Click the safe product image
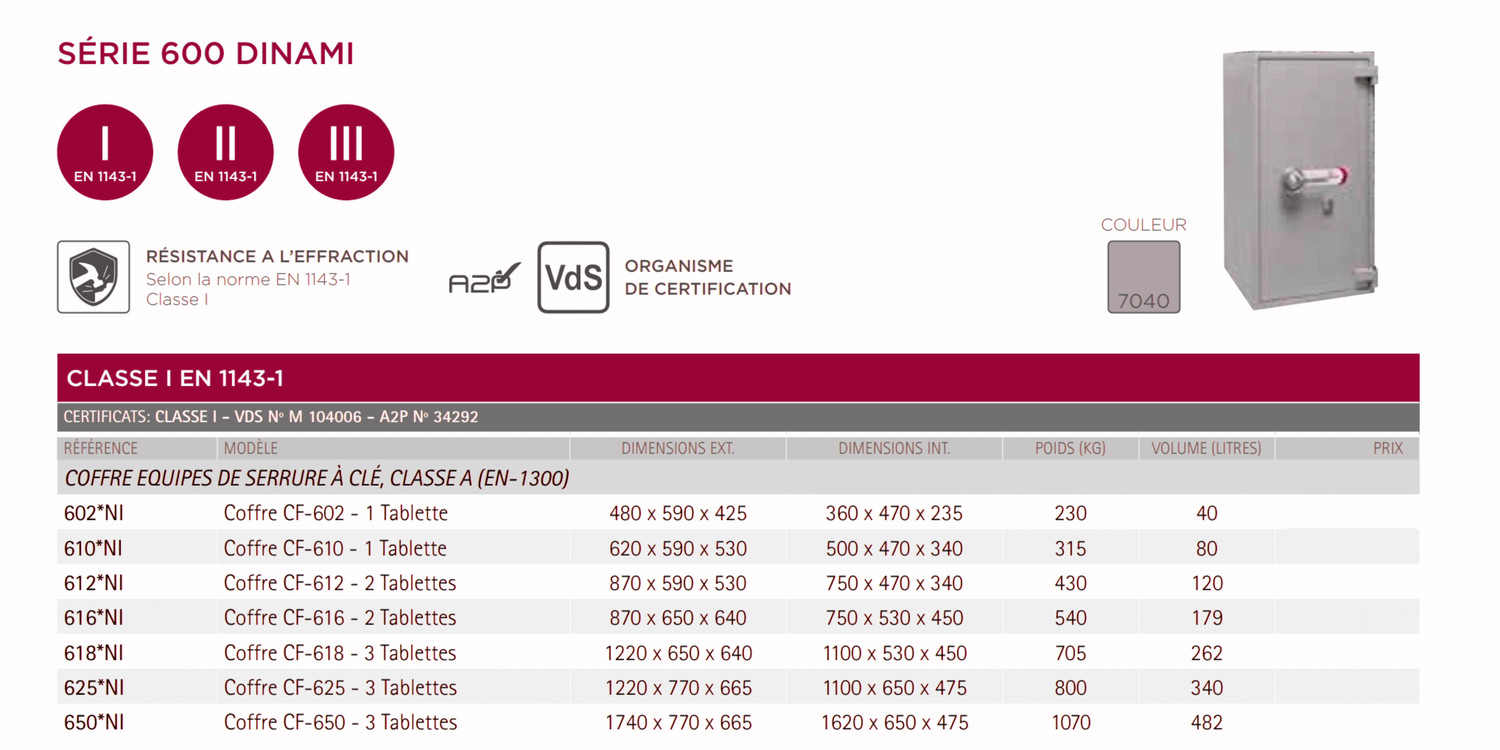Screen dimensions: 1500x750 click(x=1299, y=180)
